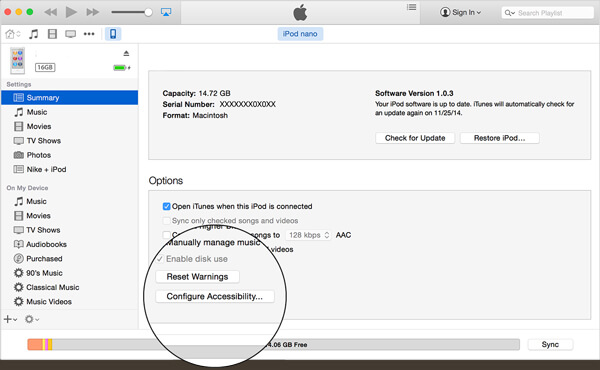The image size is (600, 370).
Task: Select Summary in Settings sidebar
Action: (70, 98)
